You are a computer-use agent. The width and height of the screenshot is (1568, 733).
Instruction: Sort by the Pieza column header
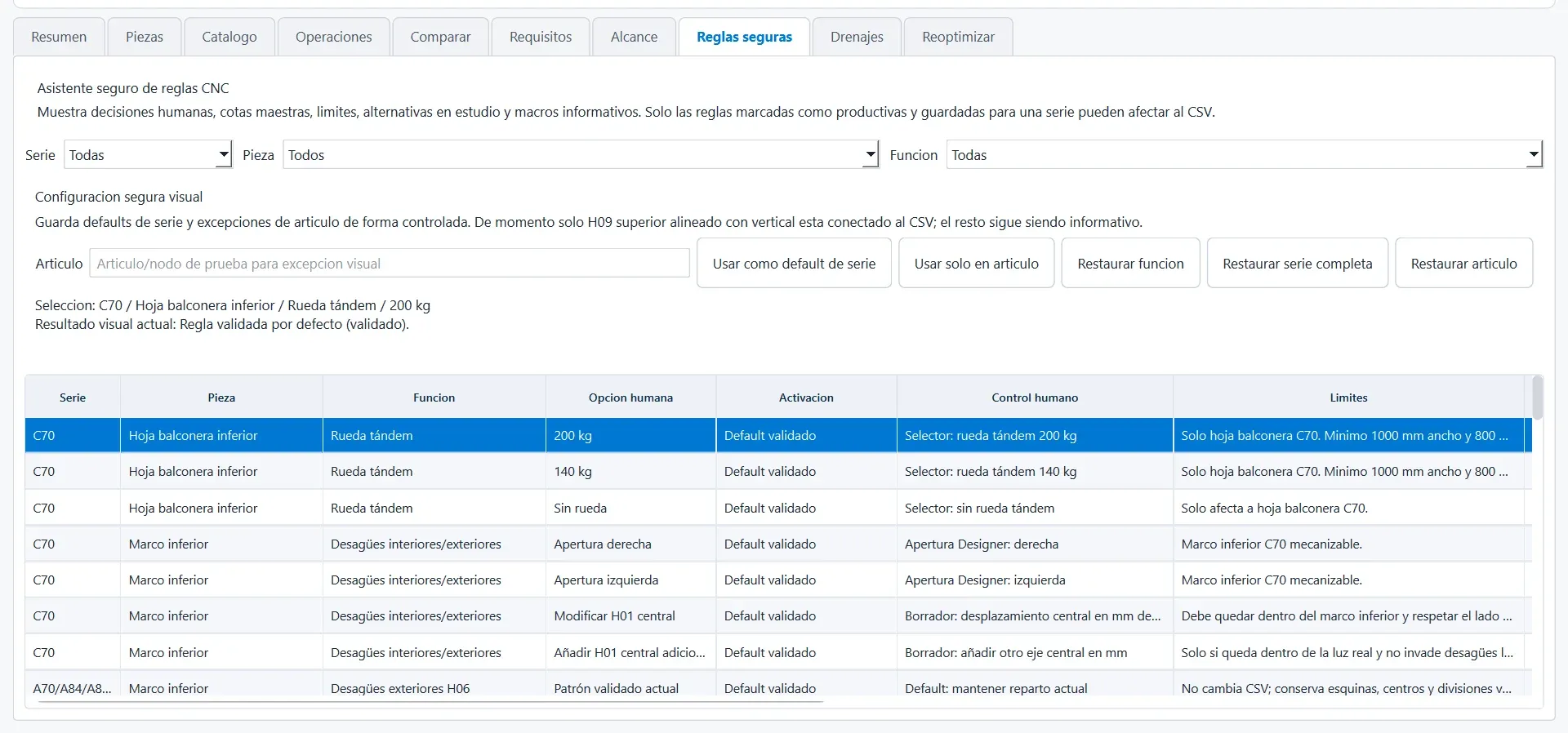click(221, 398)
